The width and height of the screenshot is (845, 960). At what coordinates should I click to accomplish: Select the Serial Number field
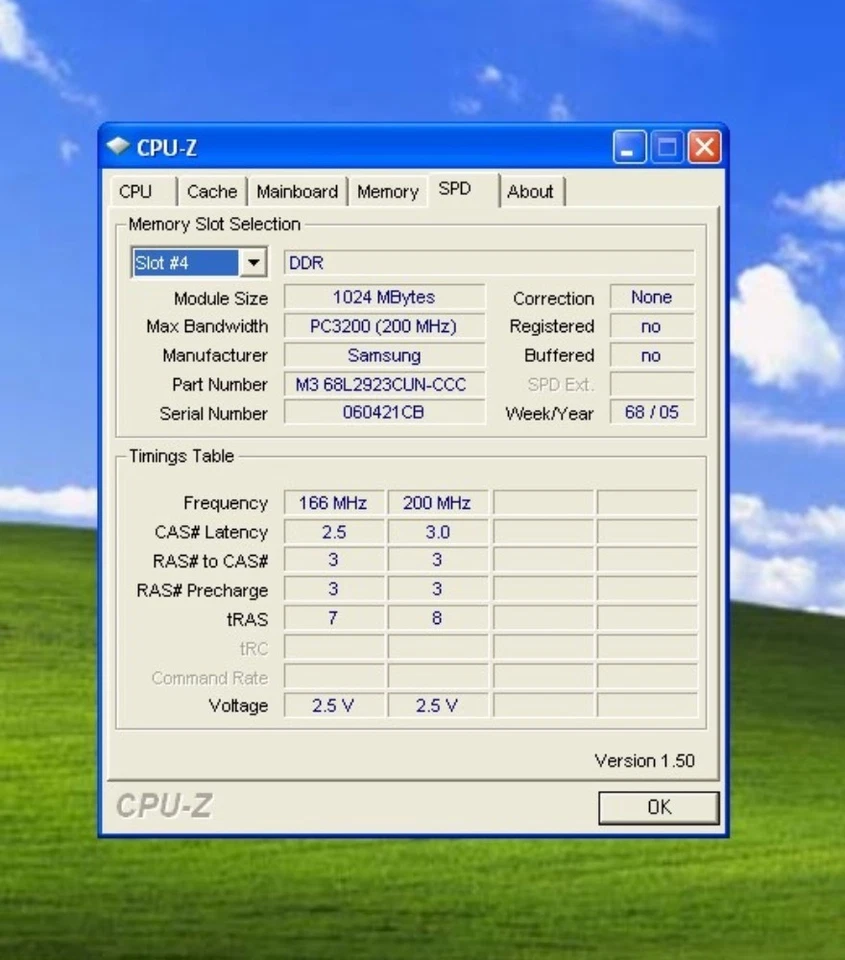(383, 413)
